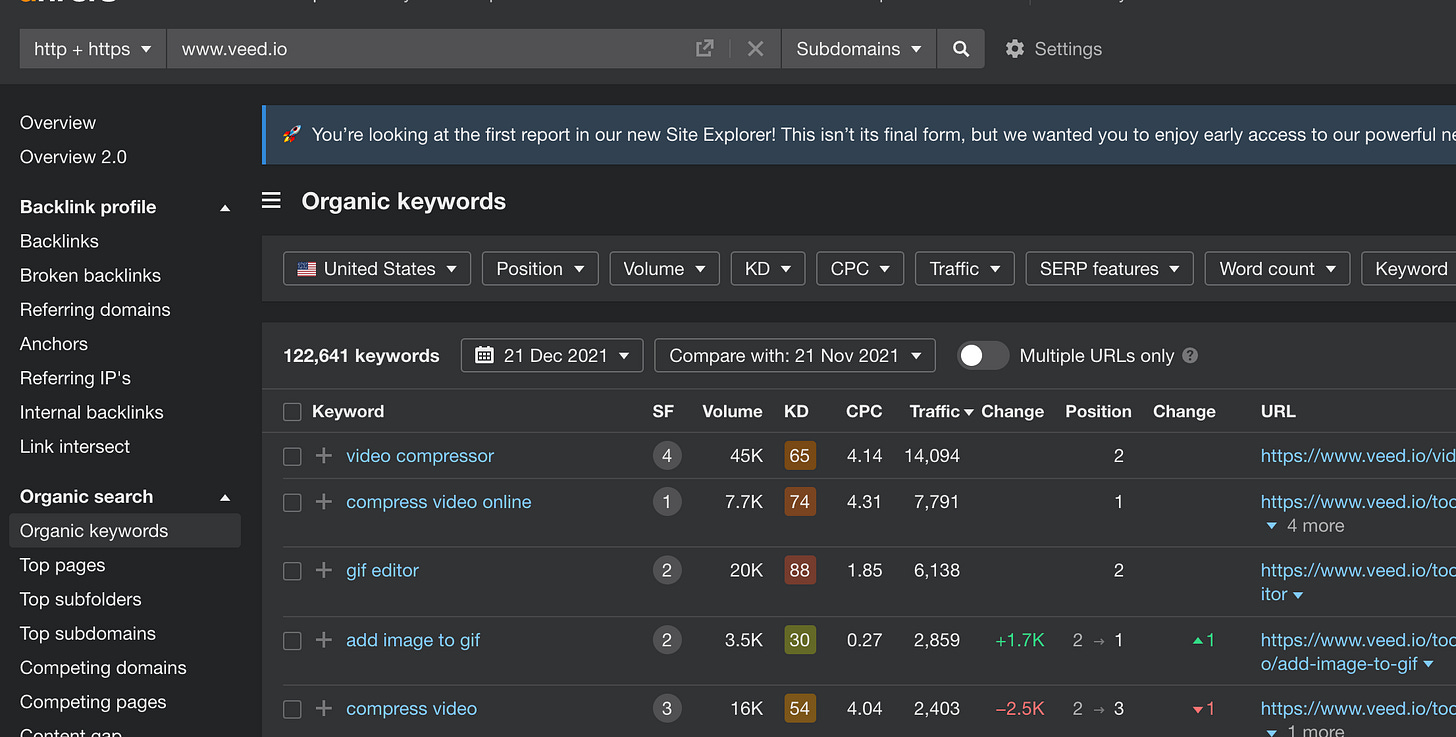The height and width of the screenshot is (737, 1456).
Task: Check the gif editor row checkbox
Action: [292, 571]
